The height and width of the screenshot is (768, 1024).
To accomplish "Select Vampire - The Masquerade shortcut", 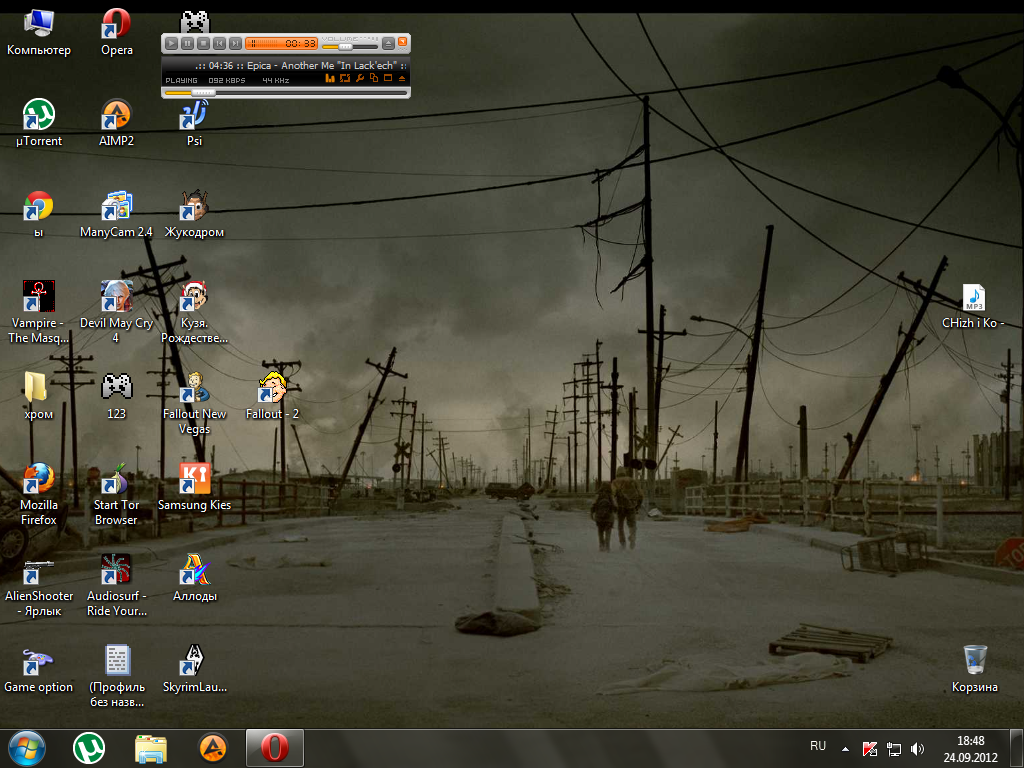I will [x=39, y=312].
